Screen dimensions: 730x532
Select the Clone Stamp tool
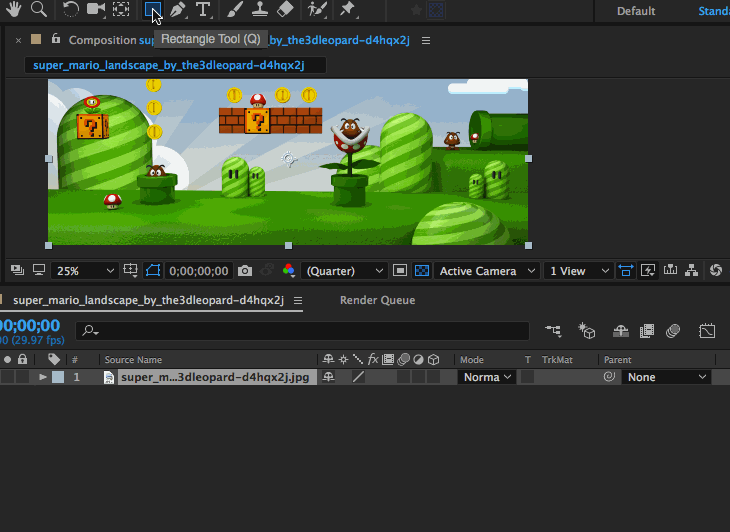click(x=259, y=10)
